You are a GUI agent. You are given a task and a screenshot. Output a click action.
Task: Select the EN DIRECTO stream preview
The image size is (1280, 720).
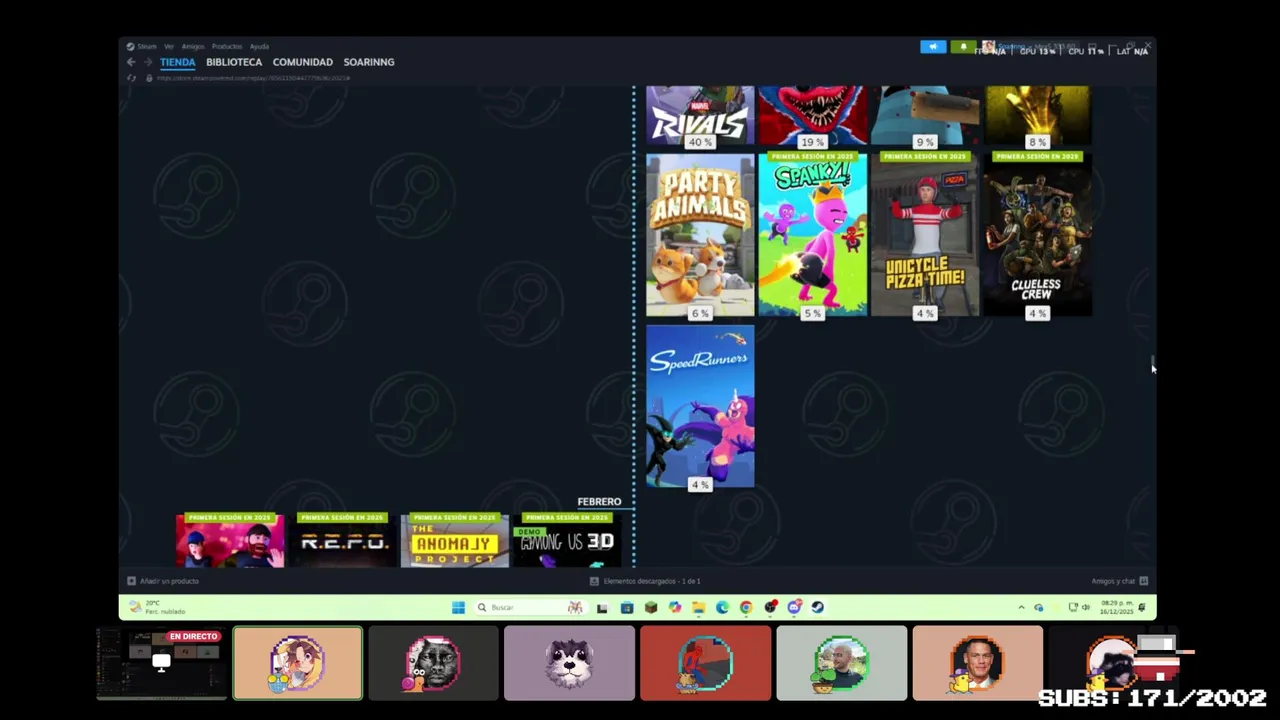[x=161, y=663]
